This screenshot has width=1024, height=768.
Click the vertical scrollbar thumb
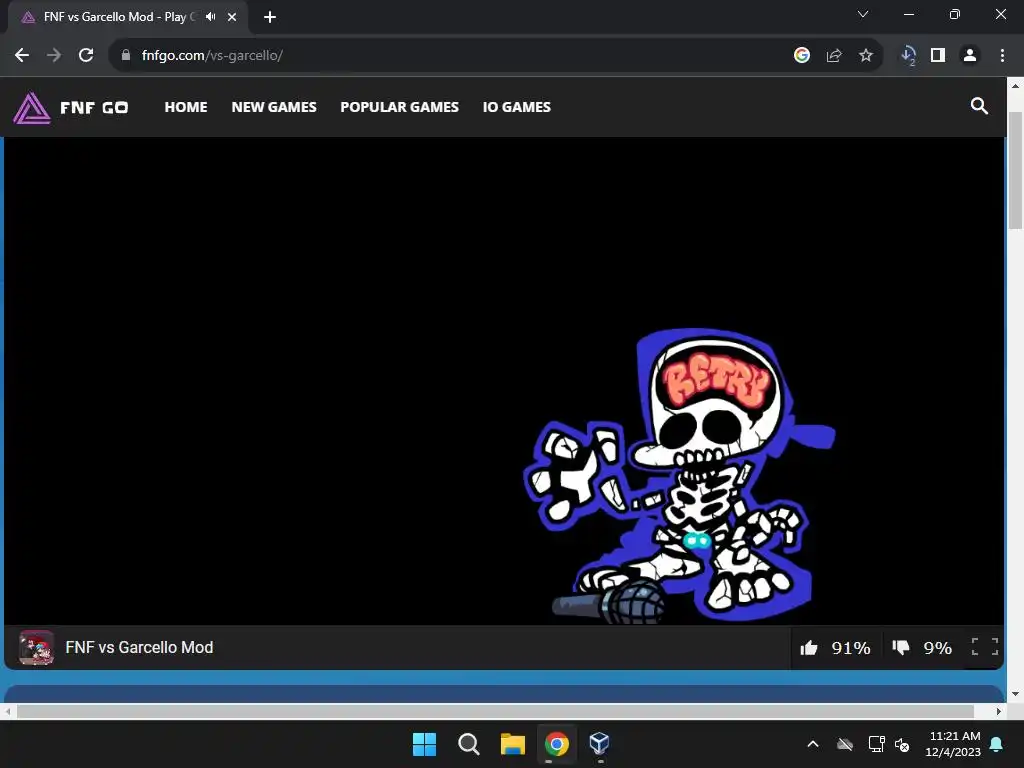pos(1015,170)
